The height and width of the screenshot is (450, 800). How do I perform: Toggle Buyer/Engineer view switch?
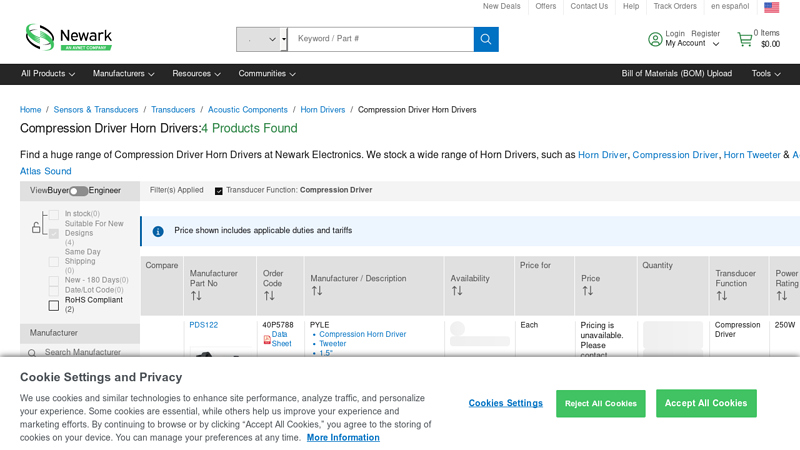click(79, 191)
